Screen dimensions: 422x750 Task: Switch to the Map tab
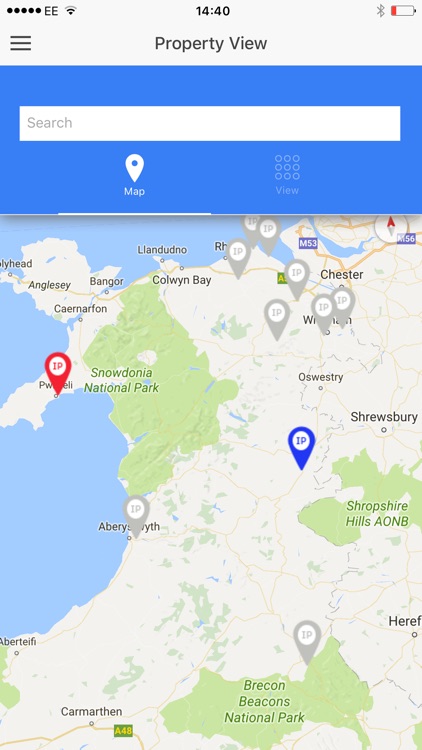(134, 175)
